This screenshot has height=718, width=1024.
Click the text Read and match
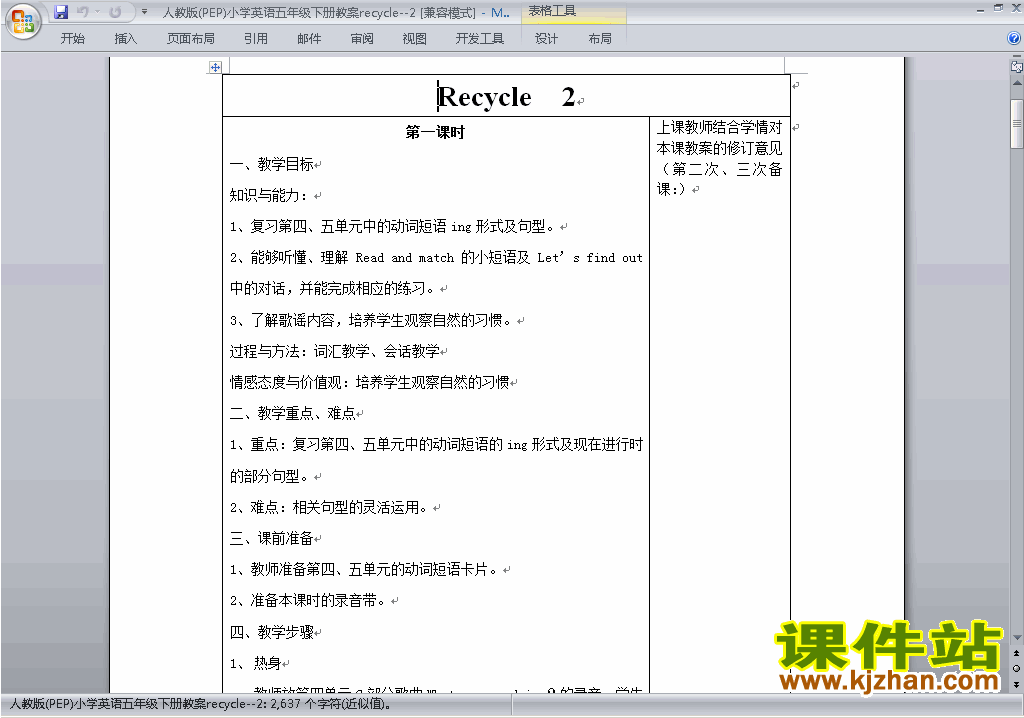coord(404,258)
